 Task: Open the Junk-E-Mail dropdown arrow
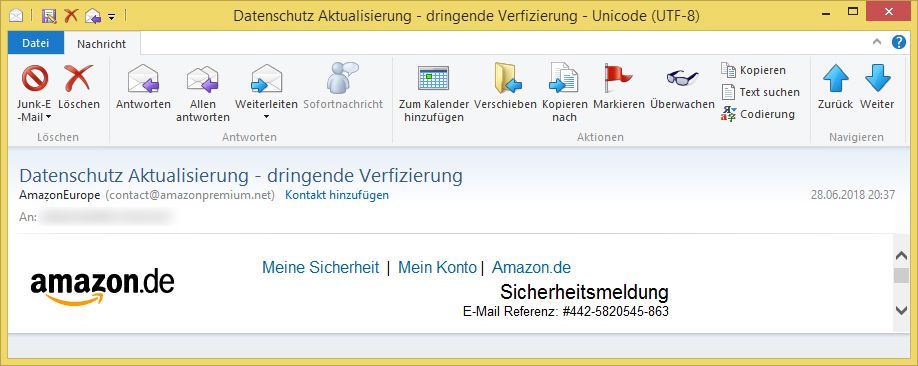point(49,117)
